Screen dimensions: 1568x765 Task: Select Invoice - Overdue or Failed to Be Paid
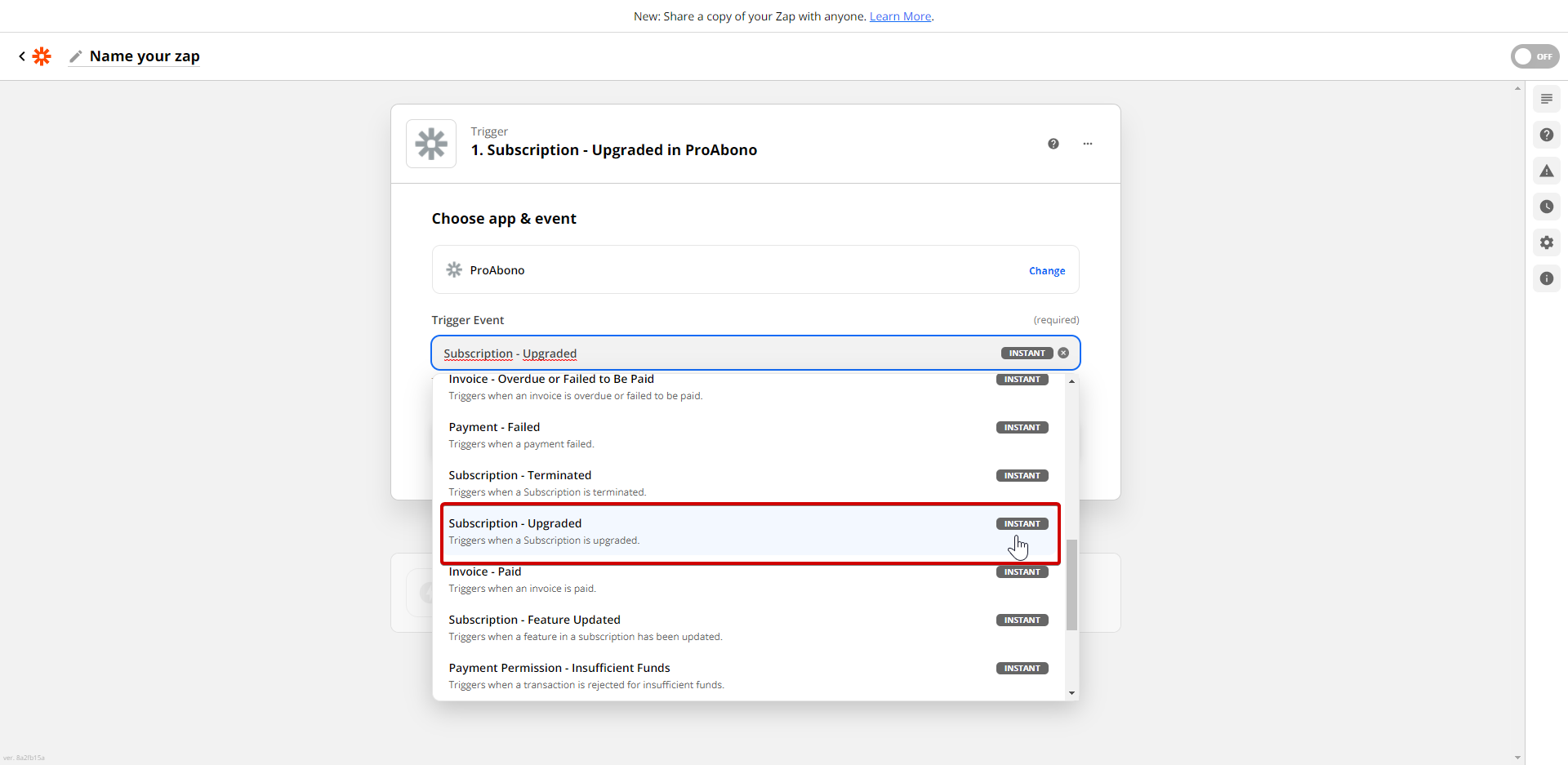pyautogui.click(x=749, y=387)
